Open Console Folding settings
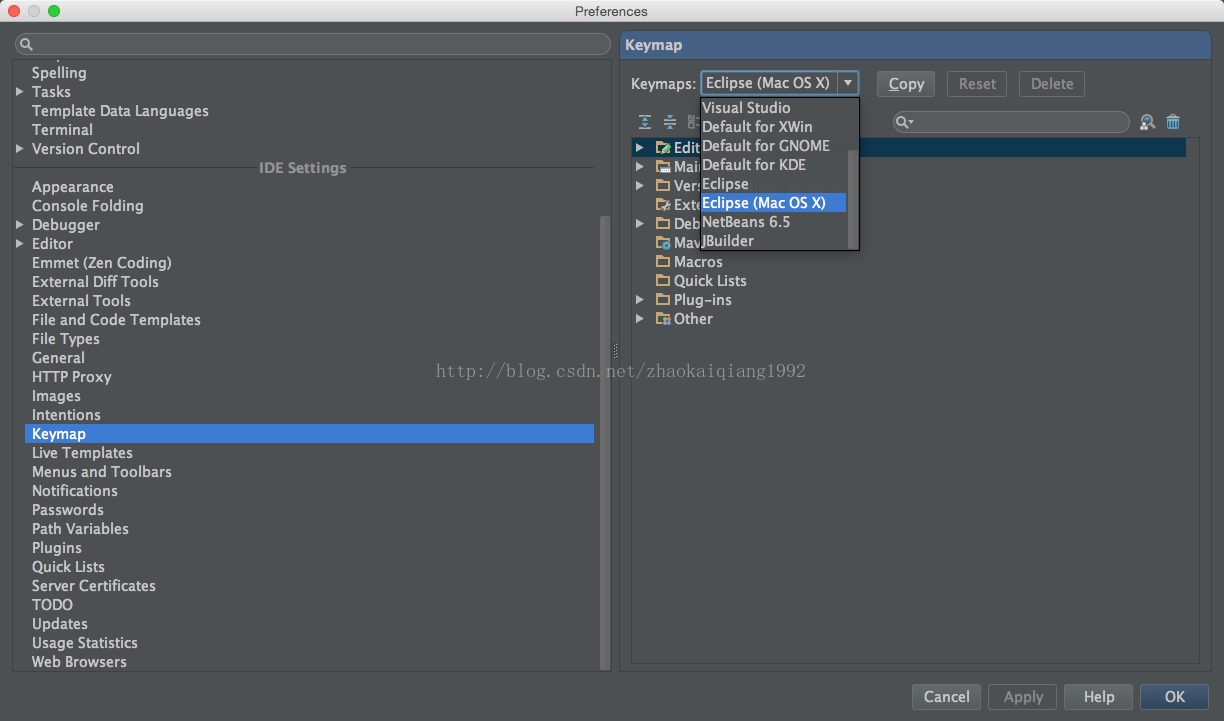Viewport: 1224px width, 721px height. coord(88,206)
